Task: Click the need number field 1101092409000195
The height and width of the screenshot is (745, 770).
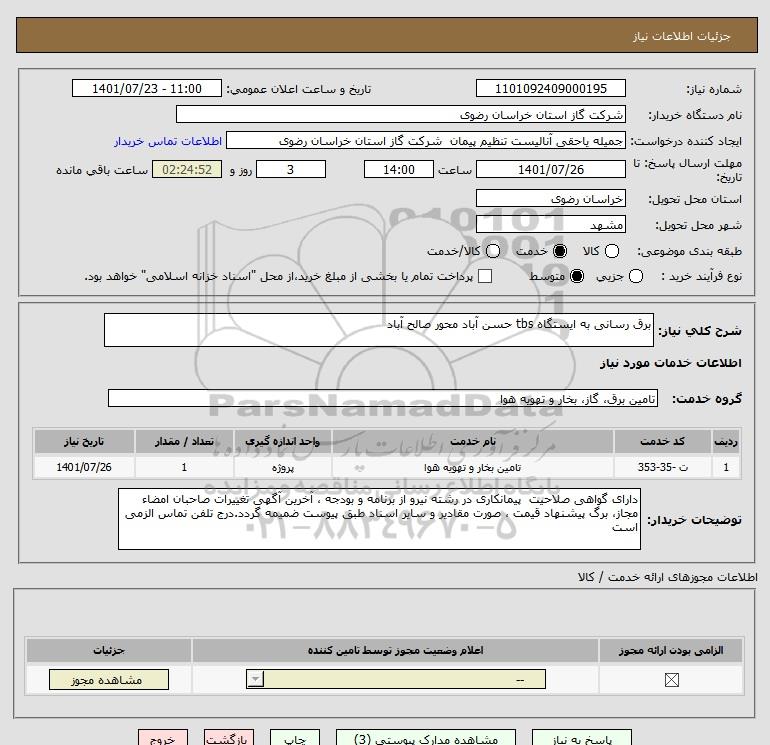Action: [x=550, y=89]
